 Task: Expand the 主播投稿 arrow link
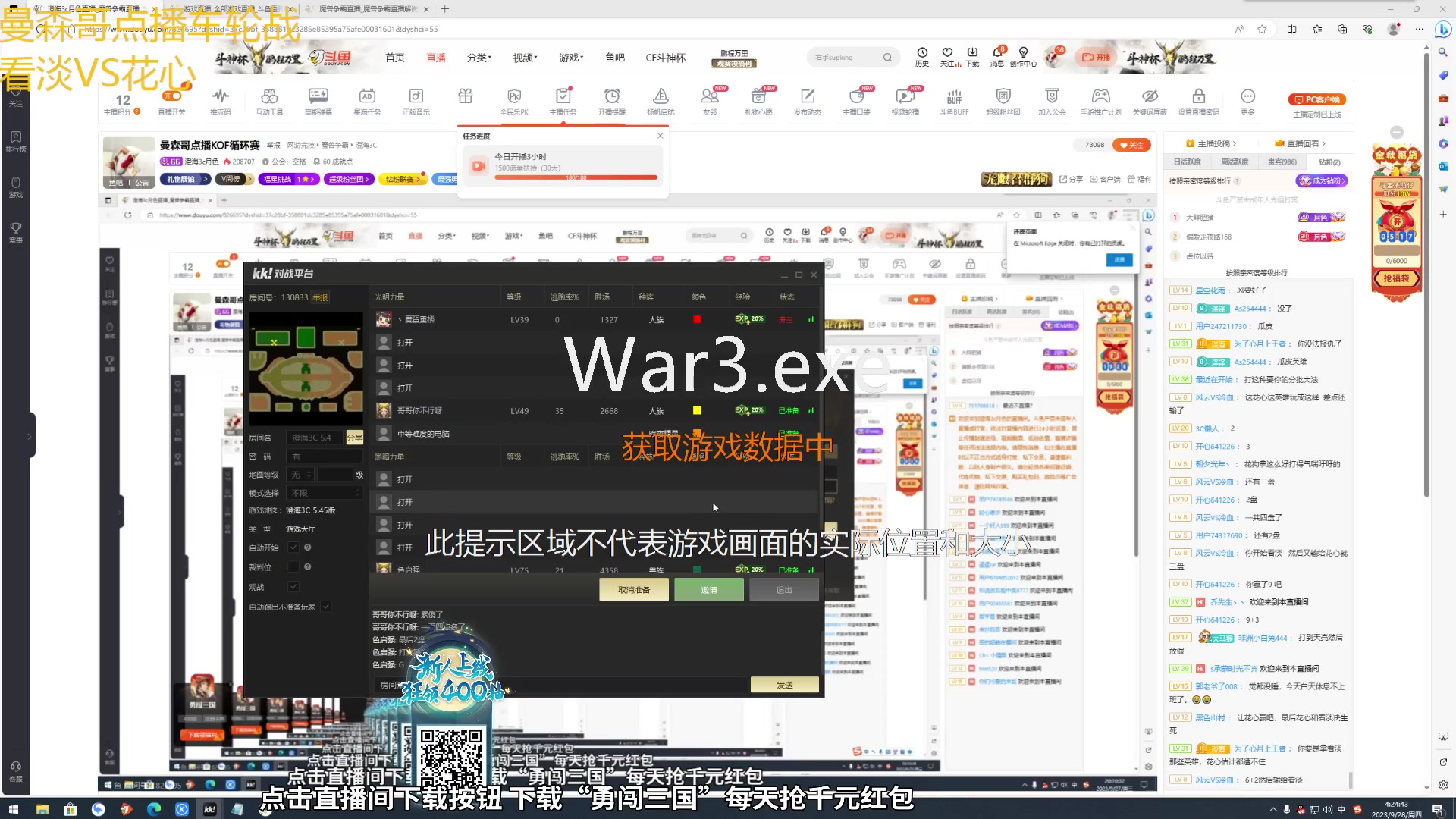point(1212,143)
